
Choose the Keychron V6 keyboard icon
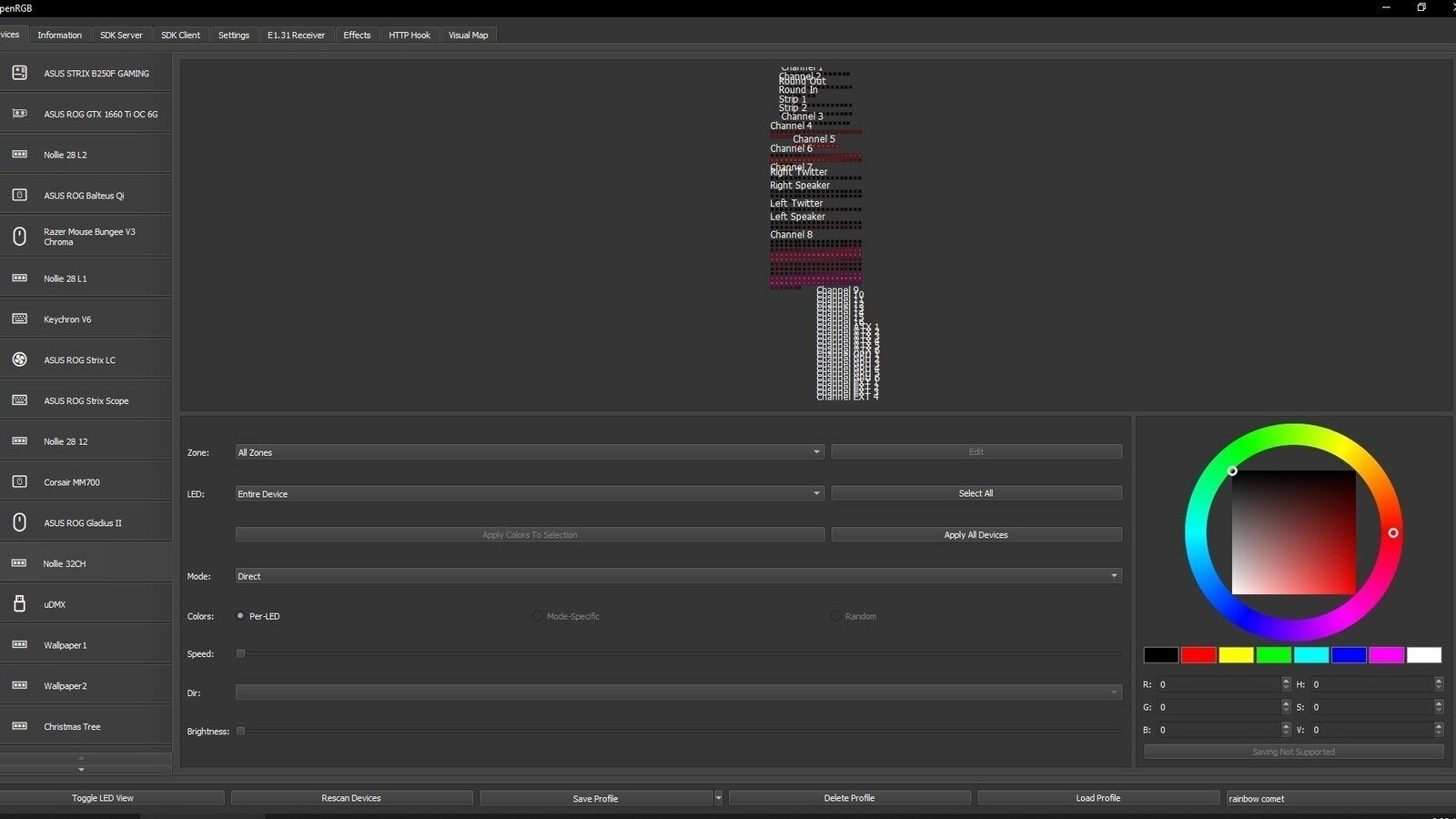[19, 319]
